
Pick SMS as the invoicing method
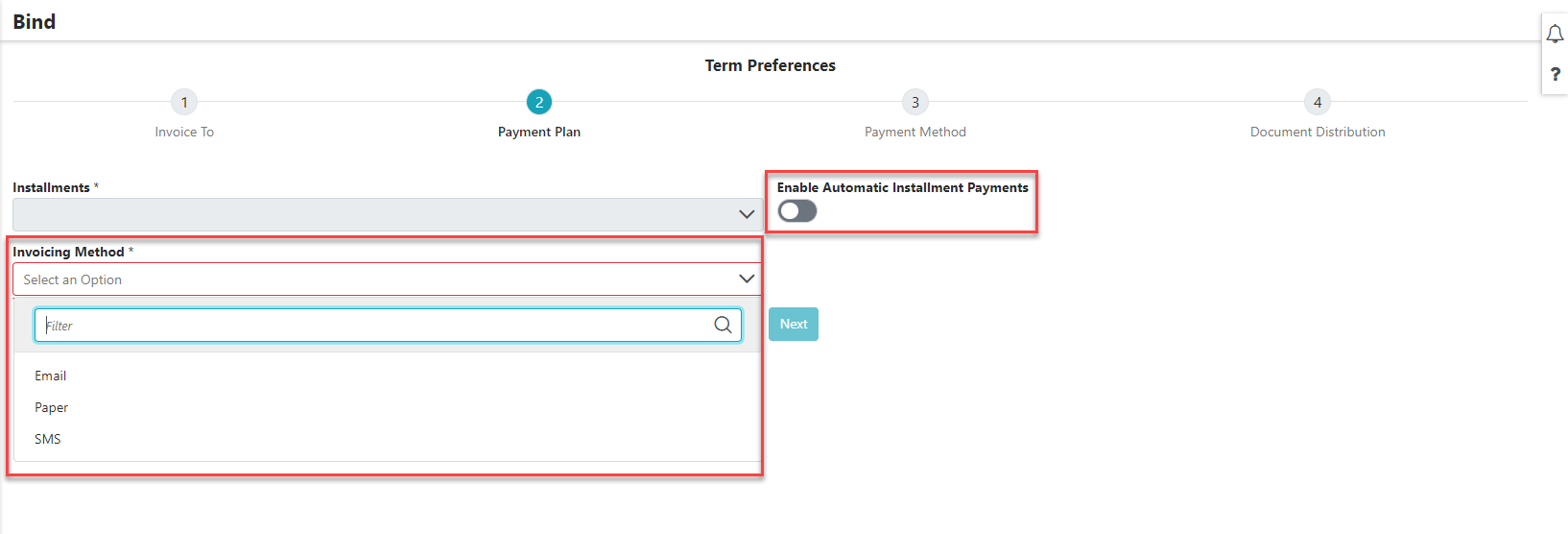[48, 439]
